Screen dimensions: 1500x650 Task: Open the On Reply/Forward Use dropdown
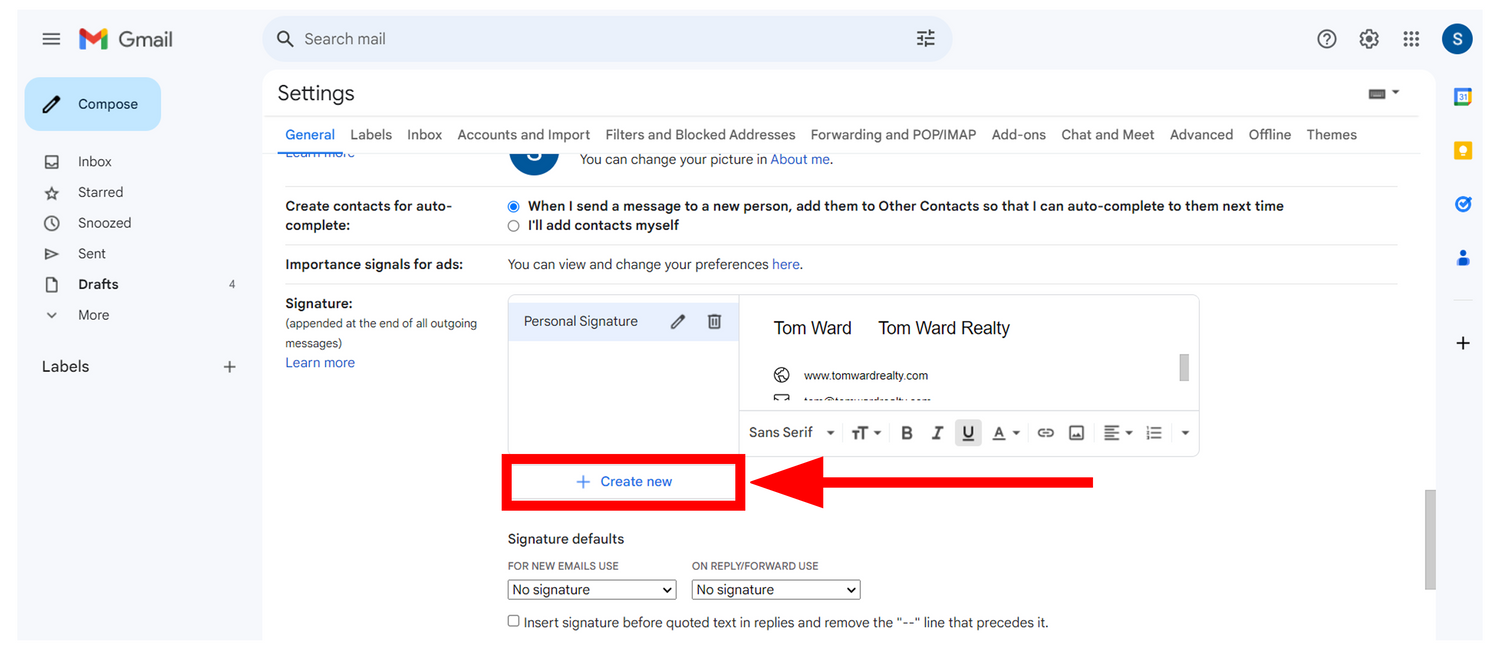coord(776,590)
